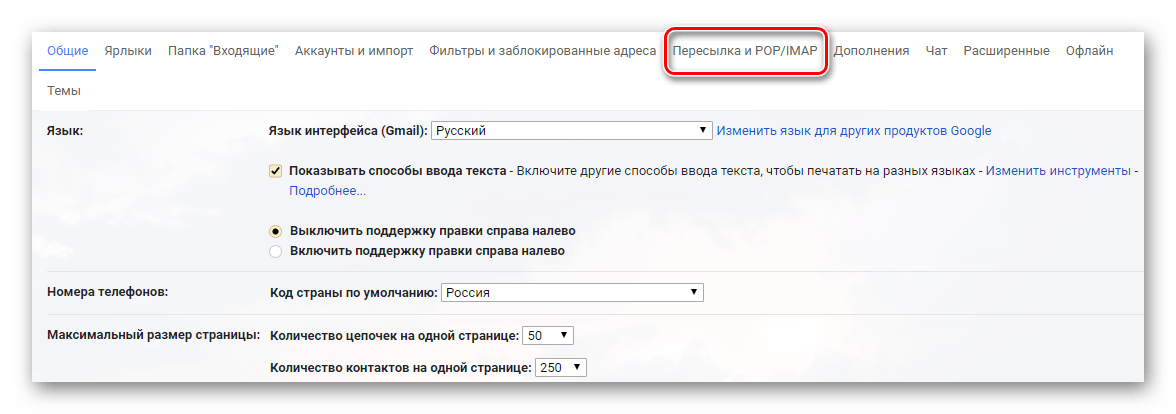This screenshot has height=414, width=1176.
Task: Open the Код страны по умолчанию dropdown
Action: coord(572,292)
